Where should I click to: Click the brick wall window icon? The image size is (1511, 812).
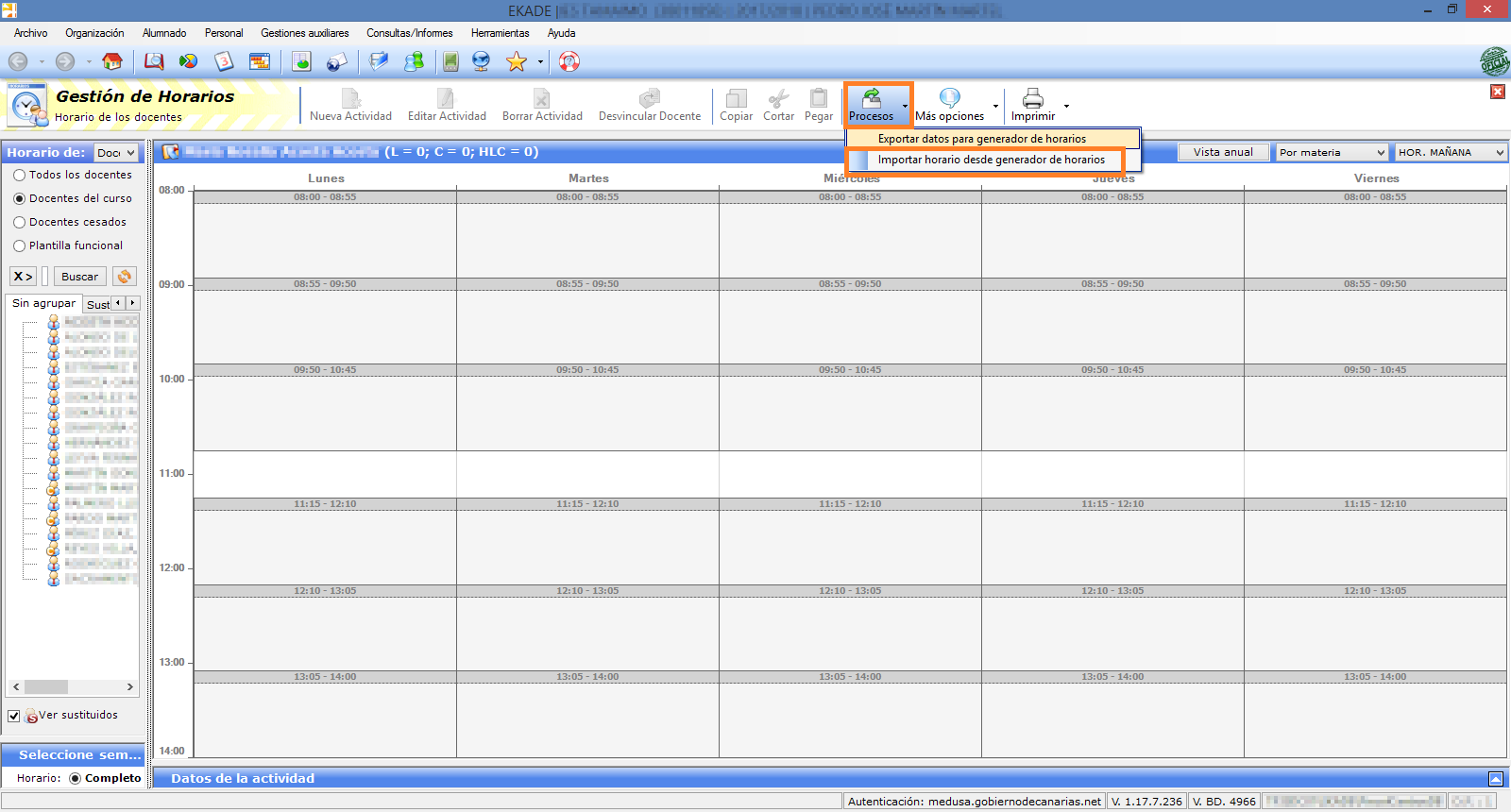(x=260, y=61)
